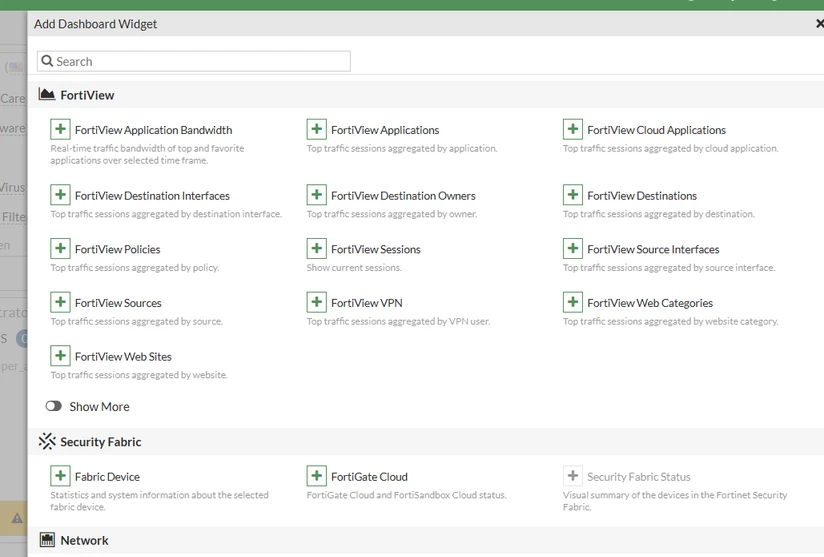Click the magnifier icon in search box
The height and width of the screenshot is (557, 824).
(x=47, y=61)
